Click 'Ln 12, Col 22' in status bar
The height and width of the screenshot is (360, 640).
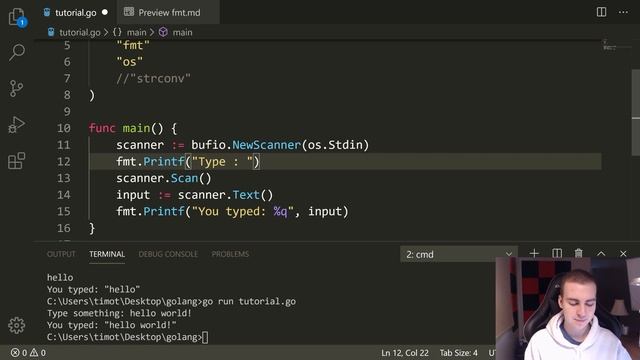point(405,353)
